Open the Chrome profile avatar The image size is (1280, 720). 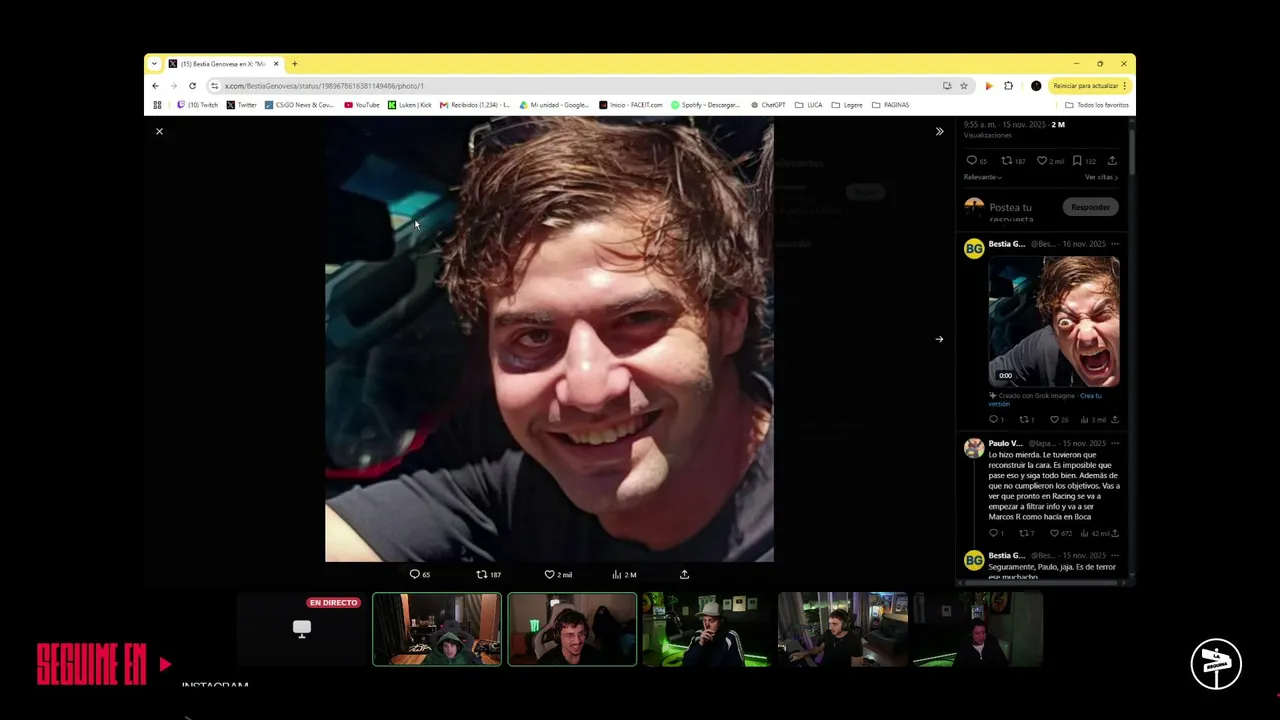(x=1036, y=86)
